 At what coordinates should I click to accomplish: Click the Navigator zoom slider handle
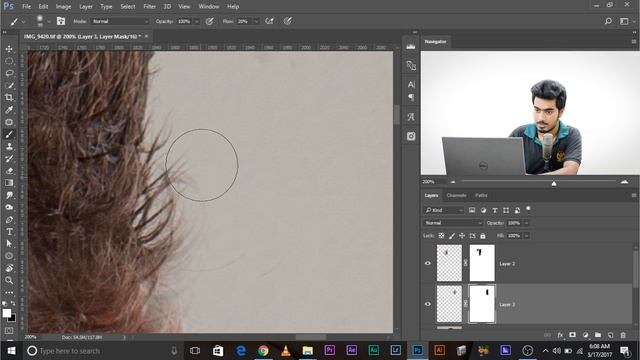554,183
